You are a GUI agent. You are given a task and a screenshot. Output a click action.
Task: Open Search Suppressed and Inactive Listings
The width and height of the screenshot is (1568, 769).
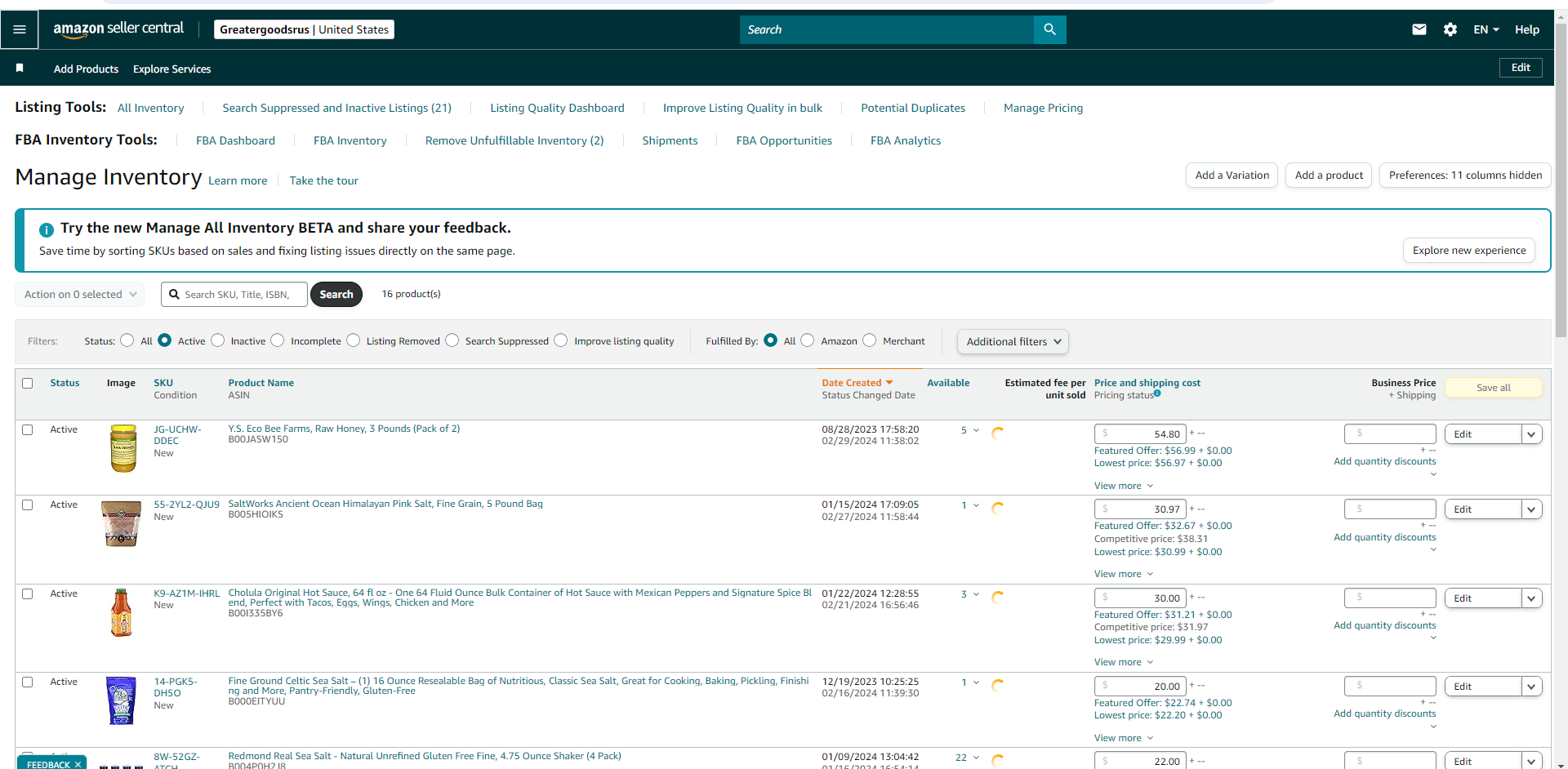coord(336,108)
